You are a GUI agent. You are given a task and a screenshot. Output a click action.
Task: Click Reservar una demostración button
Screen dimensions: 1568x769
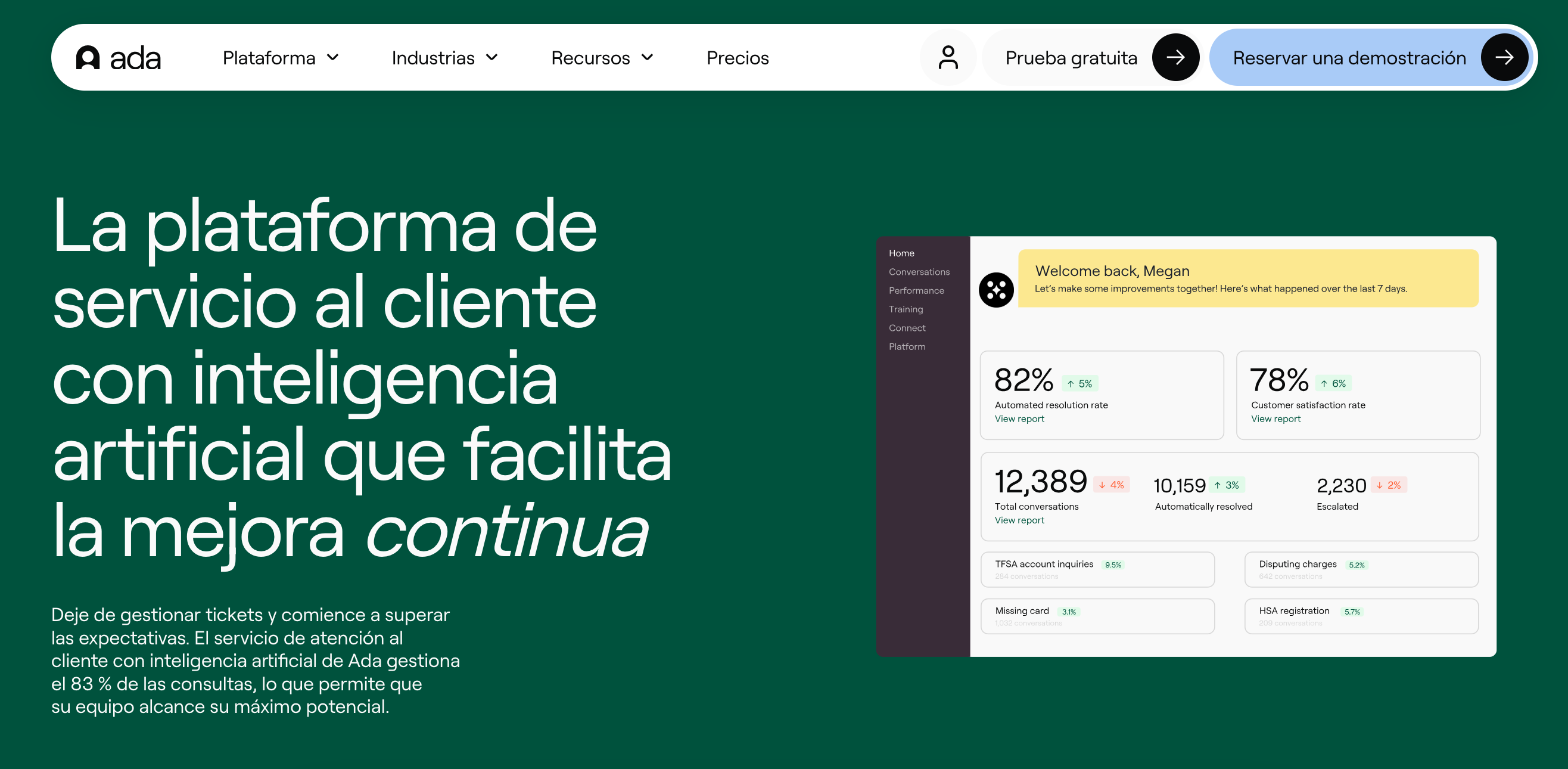tap(1349, 58)
